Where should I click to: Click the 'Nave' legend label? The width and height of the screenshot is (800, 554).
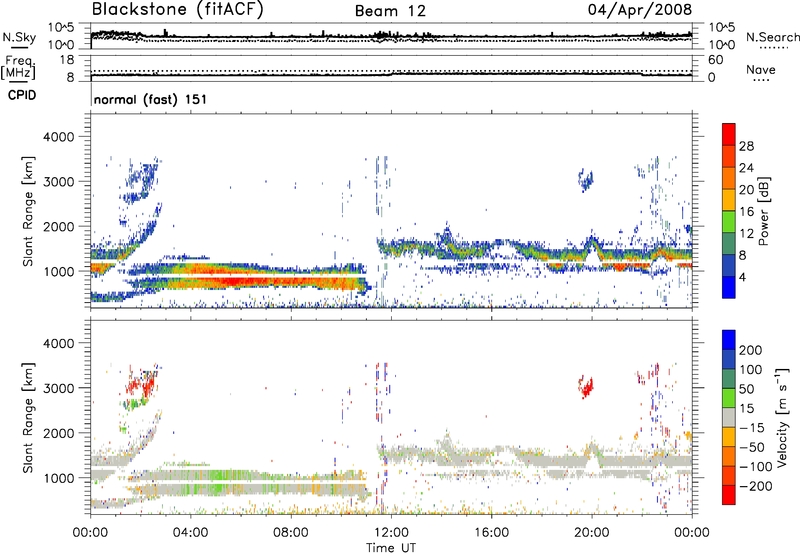(x=761, y=70)
